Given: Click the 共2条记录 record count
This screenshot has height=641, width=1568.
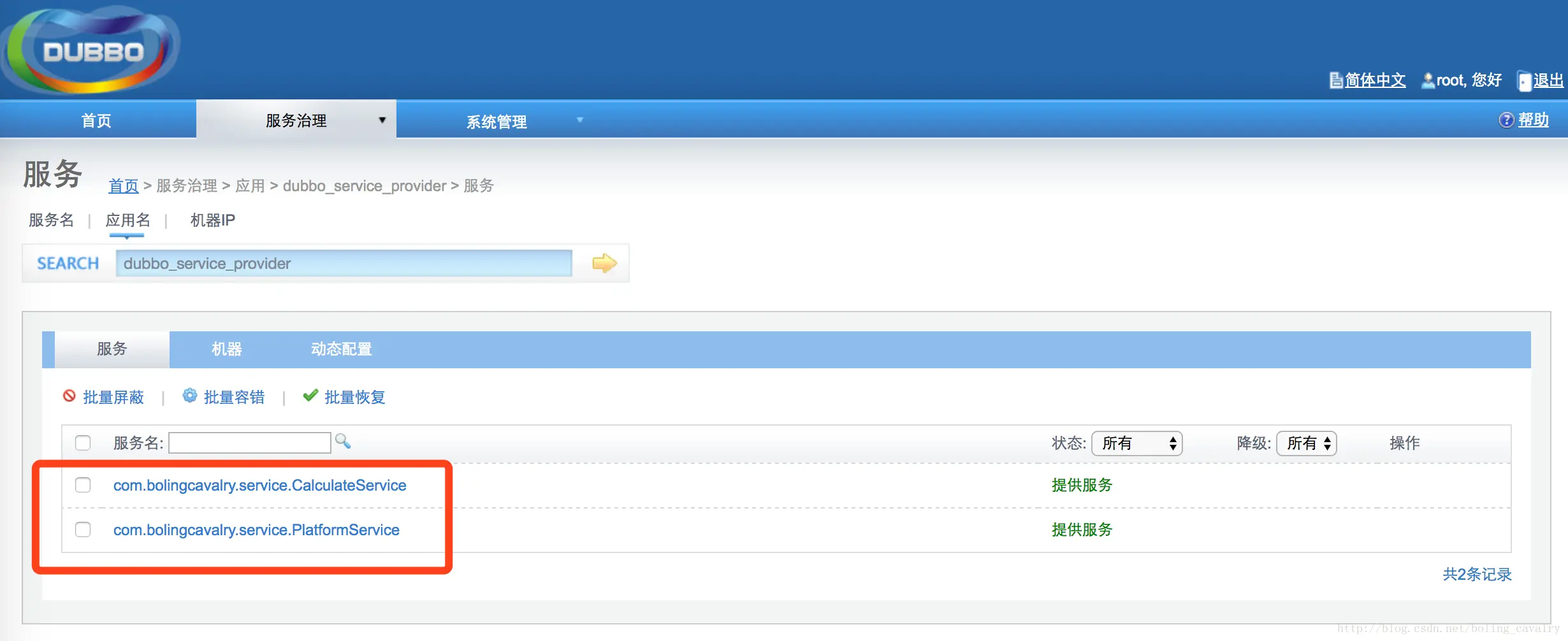Looking at the screenshot, I should tap(1477, 575).
